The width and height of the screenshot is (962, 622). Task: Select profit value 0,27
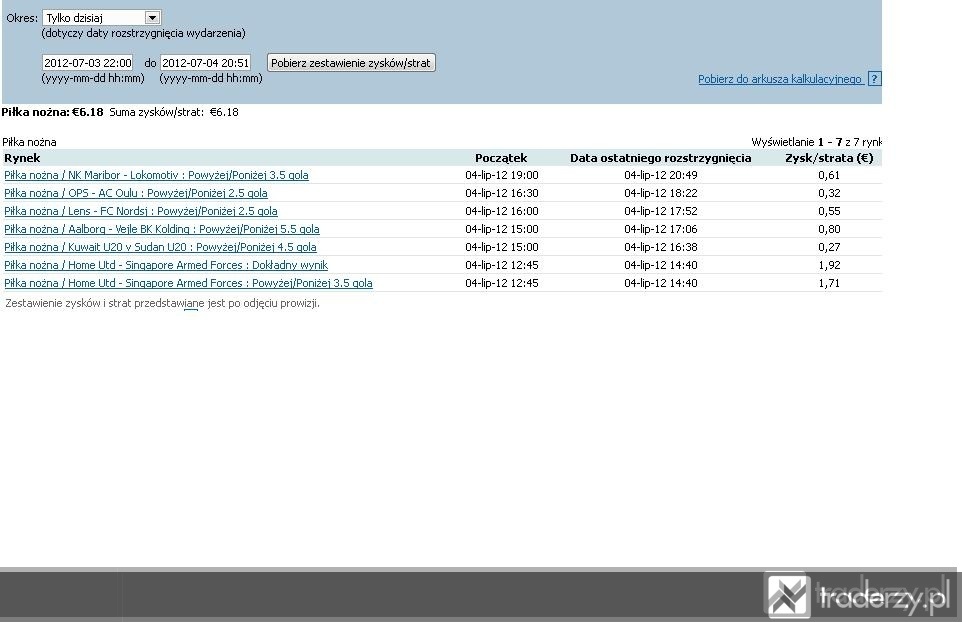tap(829, 247)
